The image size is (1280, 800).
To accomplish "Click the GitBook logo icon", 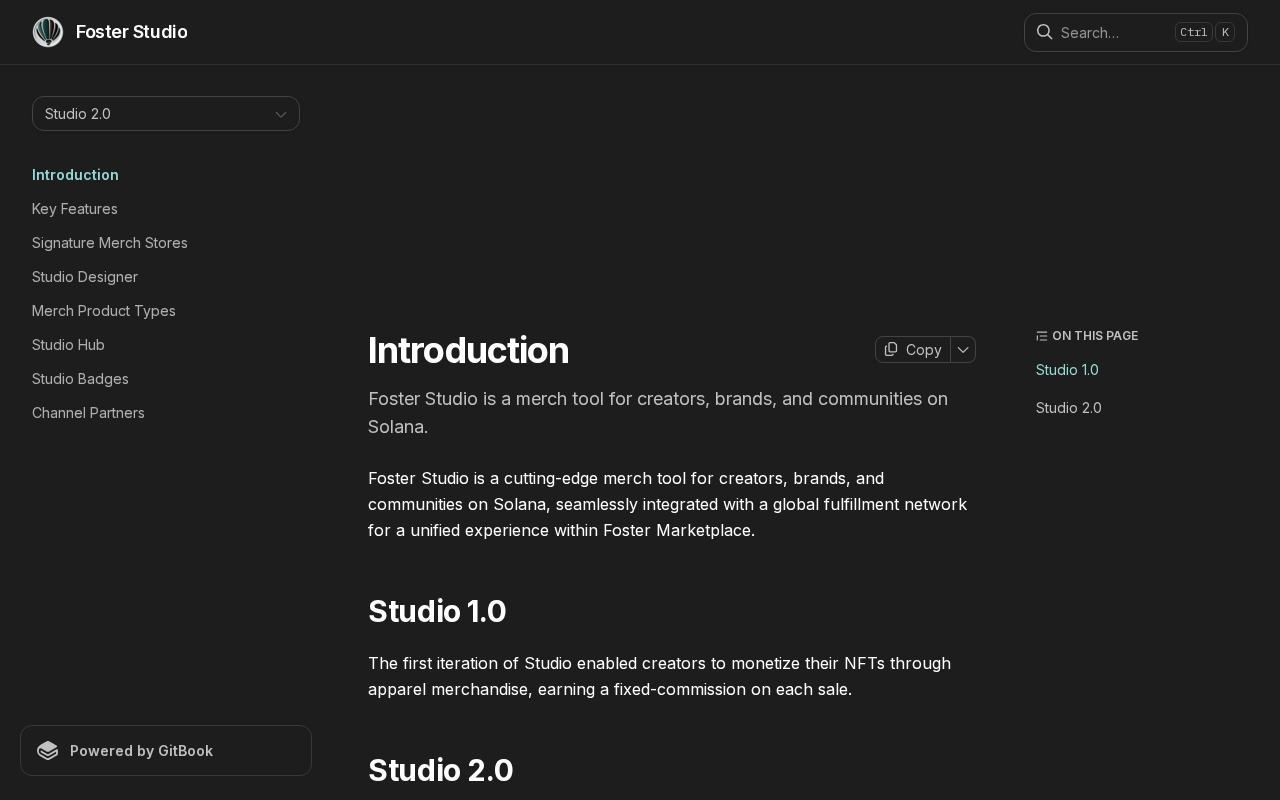I will click(x=48, y=751).
